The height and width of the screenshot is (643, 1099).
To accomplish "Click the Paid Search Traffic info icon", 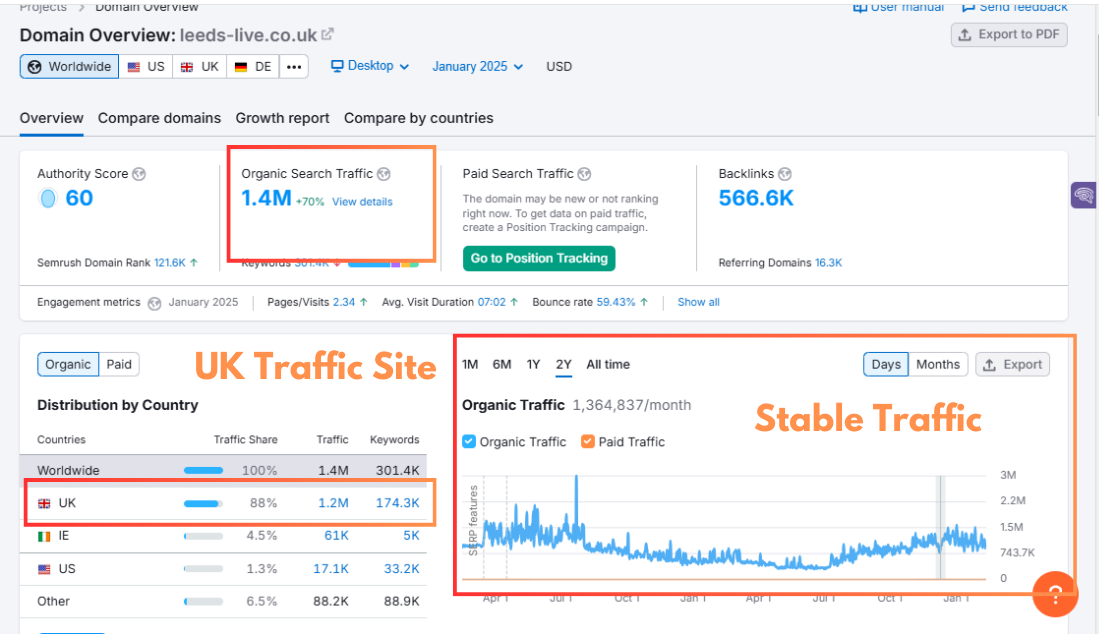I will pyautogui.click(x=585, y=174).
